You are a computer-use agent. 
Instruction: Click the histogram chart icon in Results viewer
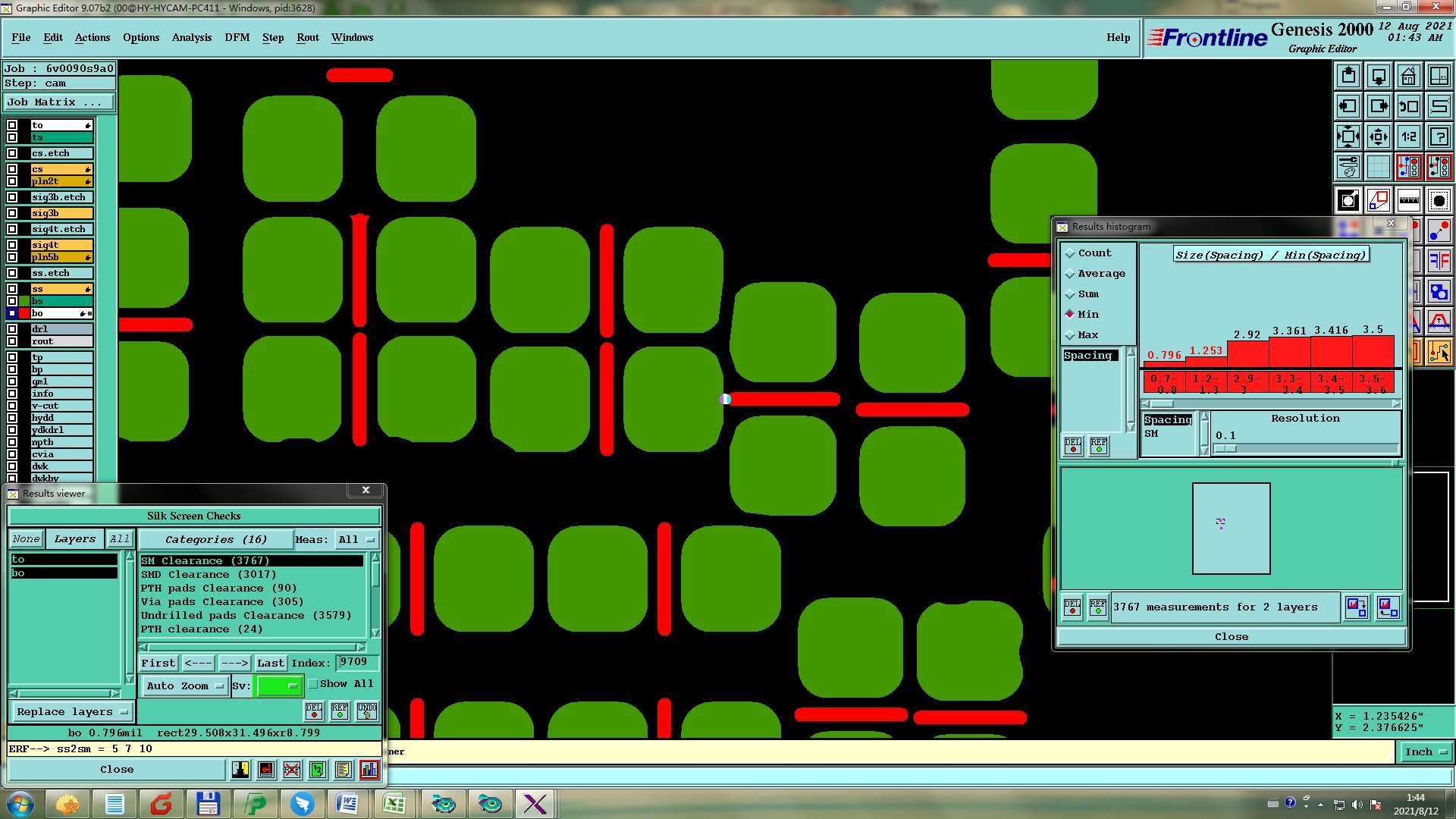tap(369, 770)
